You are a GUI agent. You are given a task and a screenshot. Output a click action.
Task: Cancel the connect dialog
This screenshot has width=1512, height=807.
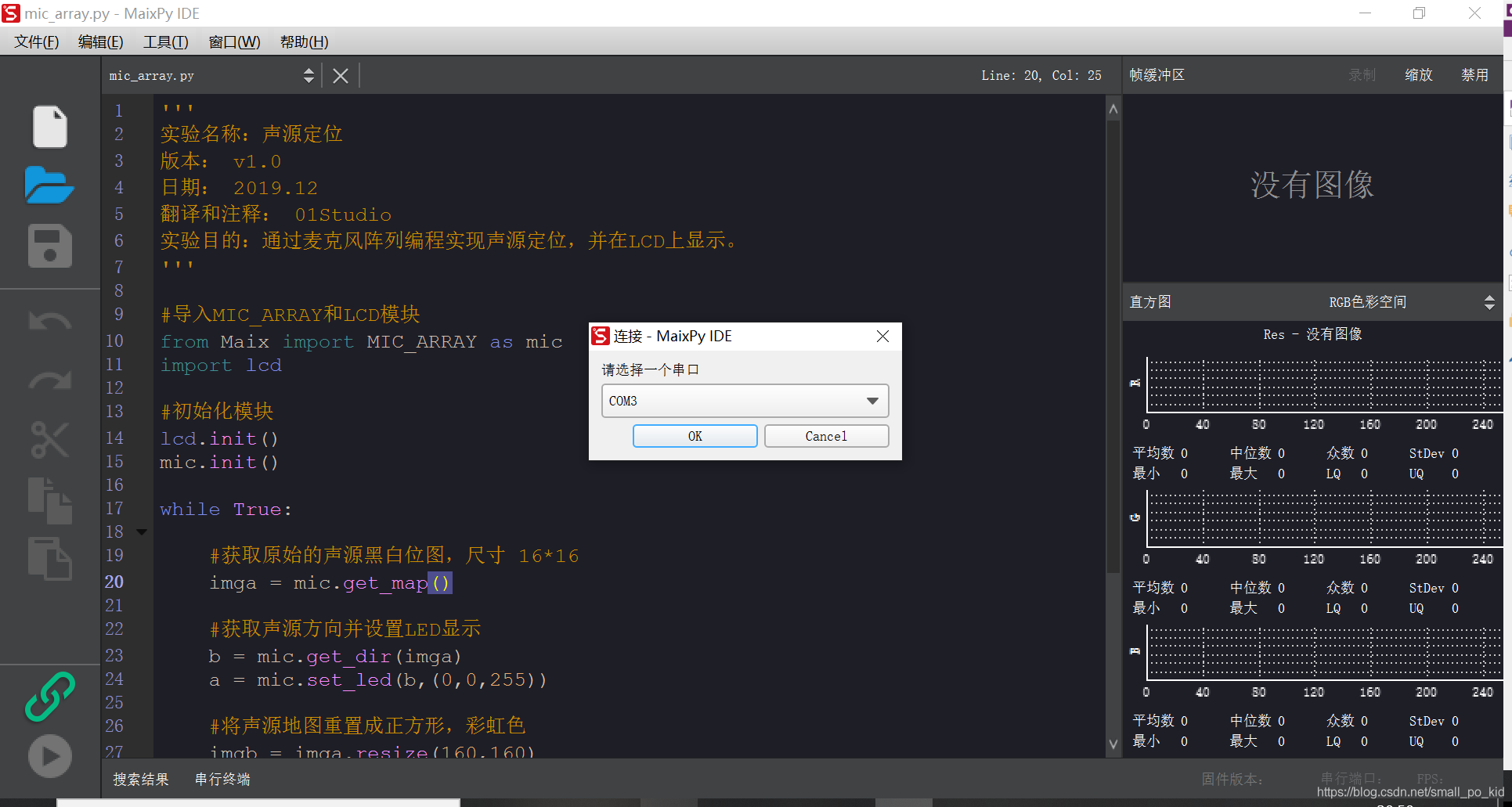826,436
